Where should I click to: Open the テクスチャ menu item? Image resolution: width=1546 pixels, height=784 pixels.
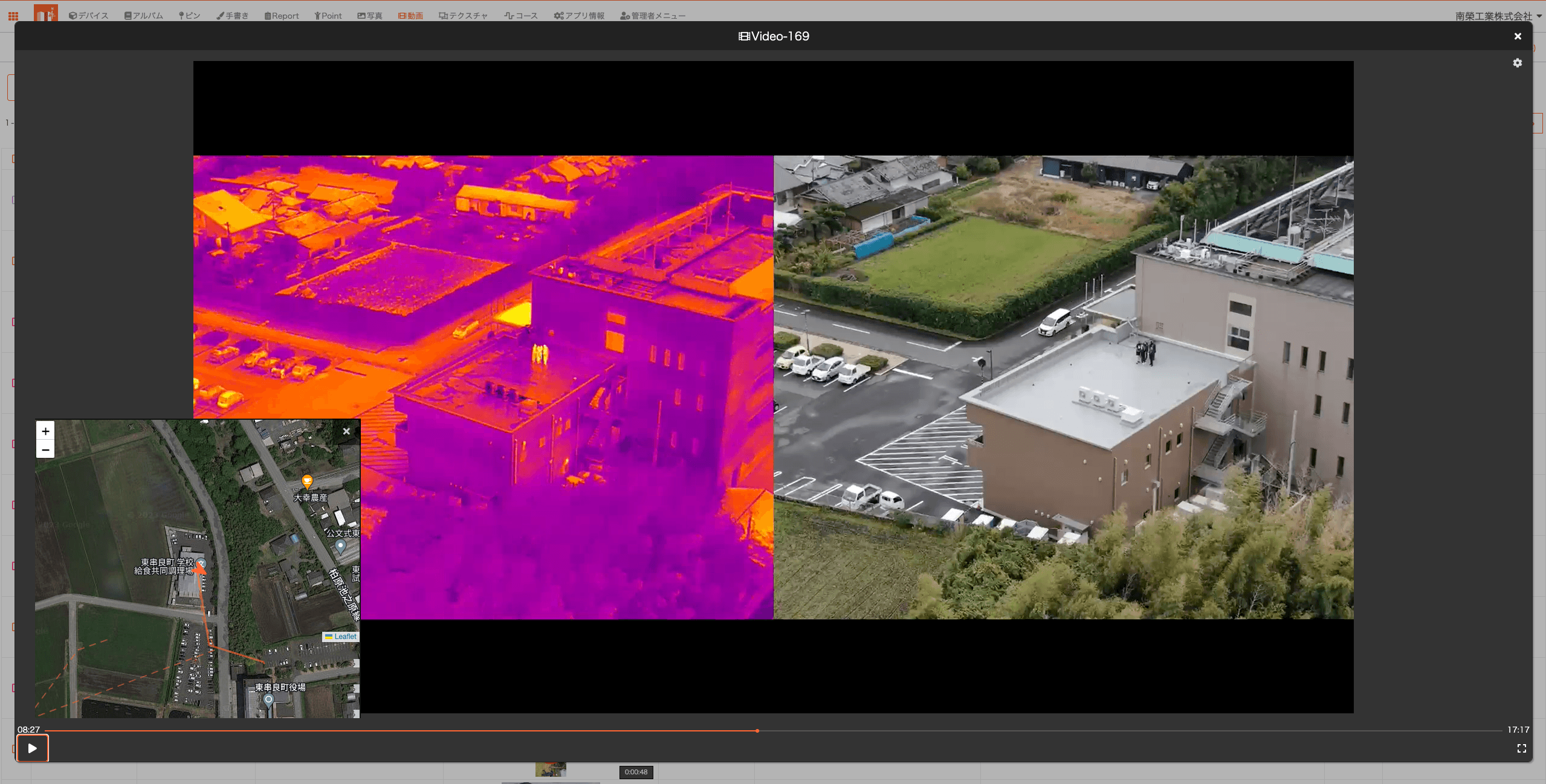tap(463, 16)
